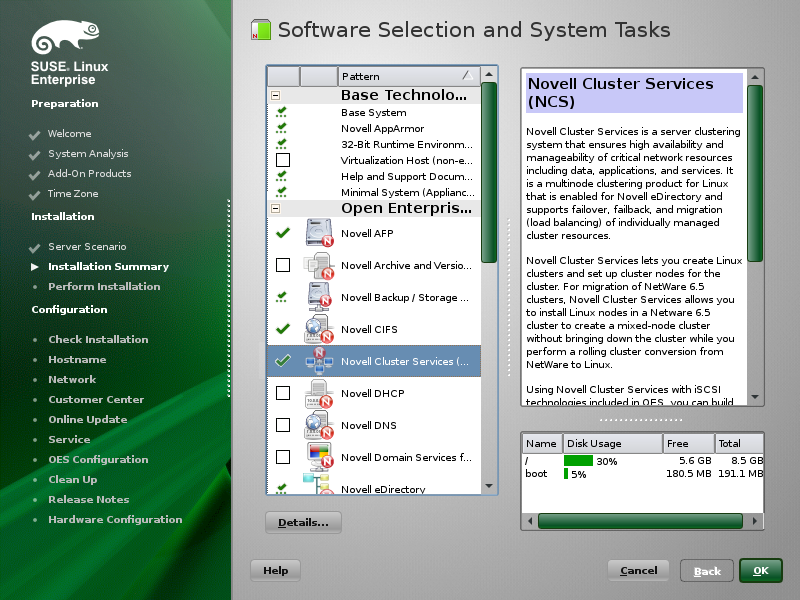
Task: Click the Novell Cluster Services network icon
Action: 319,361
